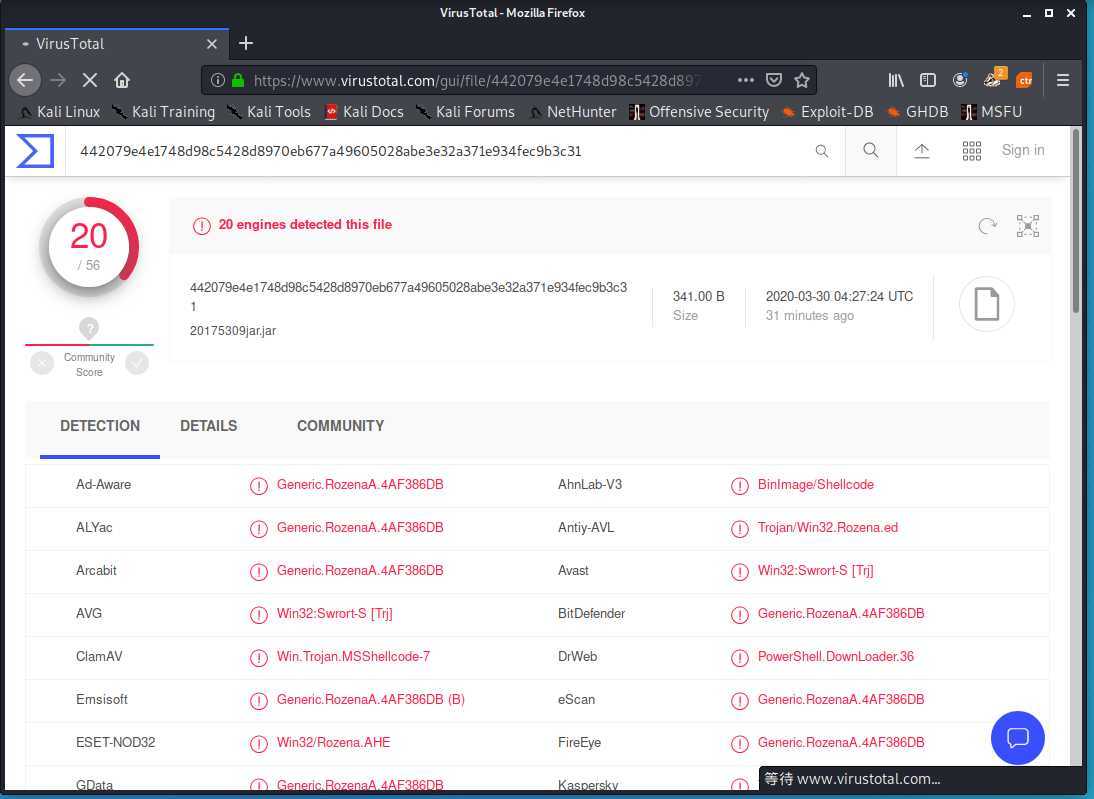Viewport: 1094px width, 799px height.
Task: Close the VirusTotal tab
Action: click(212, 44)
